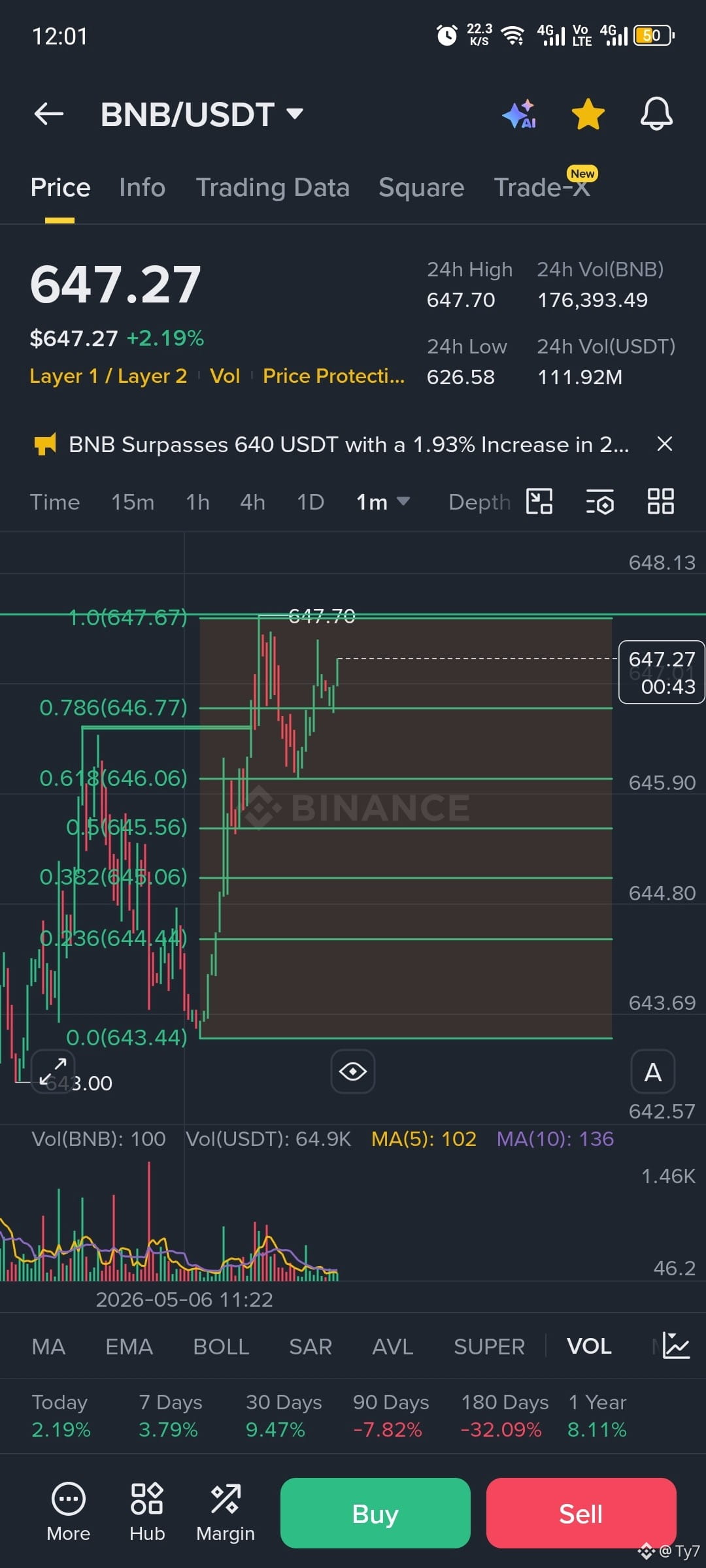
Task: Tap the Wi-Fi status bar icon
Action: click(514, 35)
